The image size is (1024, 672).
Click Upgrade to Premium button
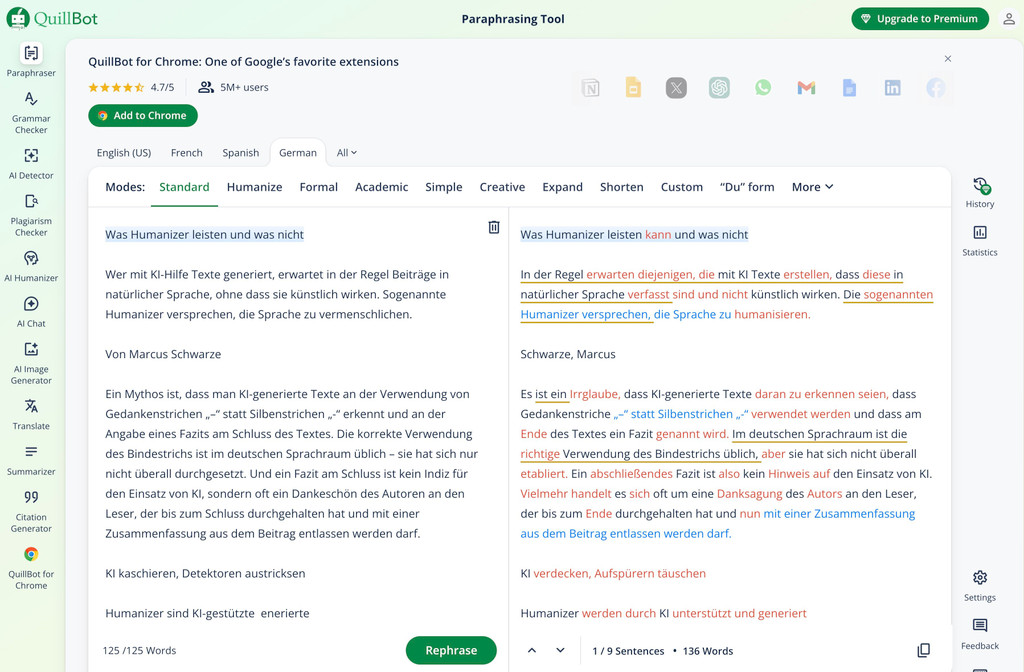pyautogui.click(x=920, y=19)
